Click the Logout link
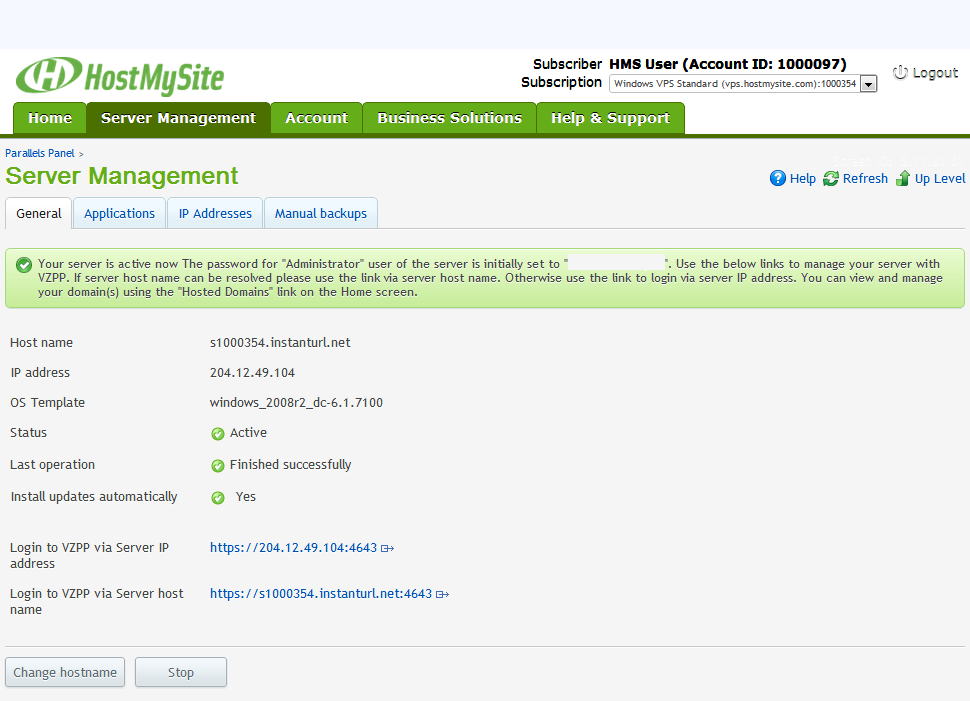Viewport: 970px width, 701px height. coord(935,72)
